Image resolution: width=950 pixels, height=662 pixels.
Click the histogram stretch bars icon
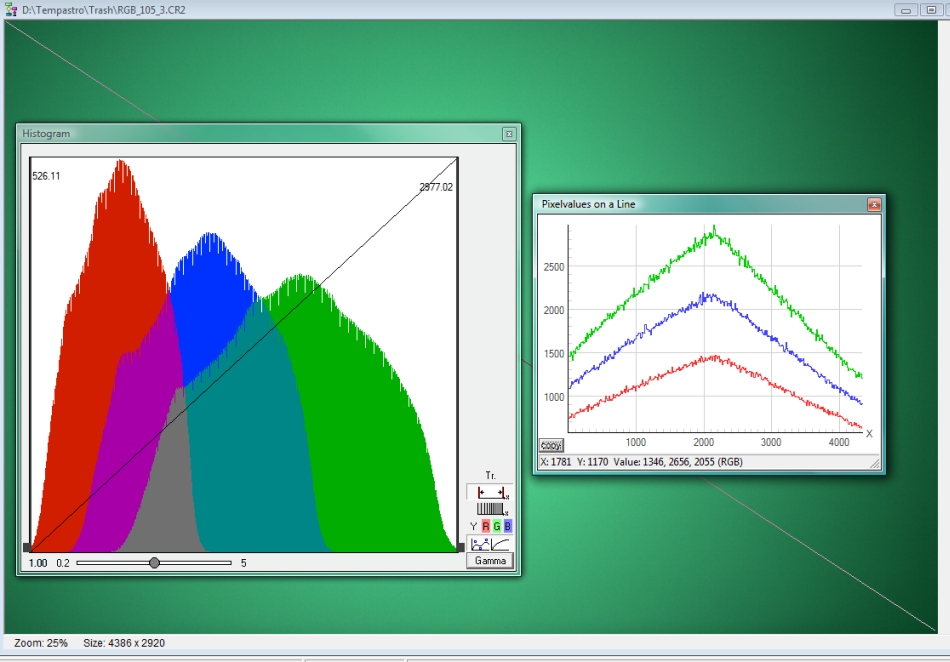point(490,509)
